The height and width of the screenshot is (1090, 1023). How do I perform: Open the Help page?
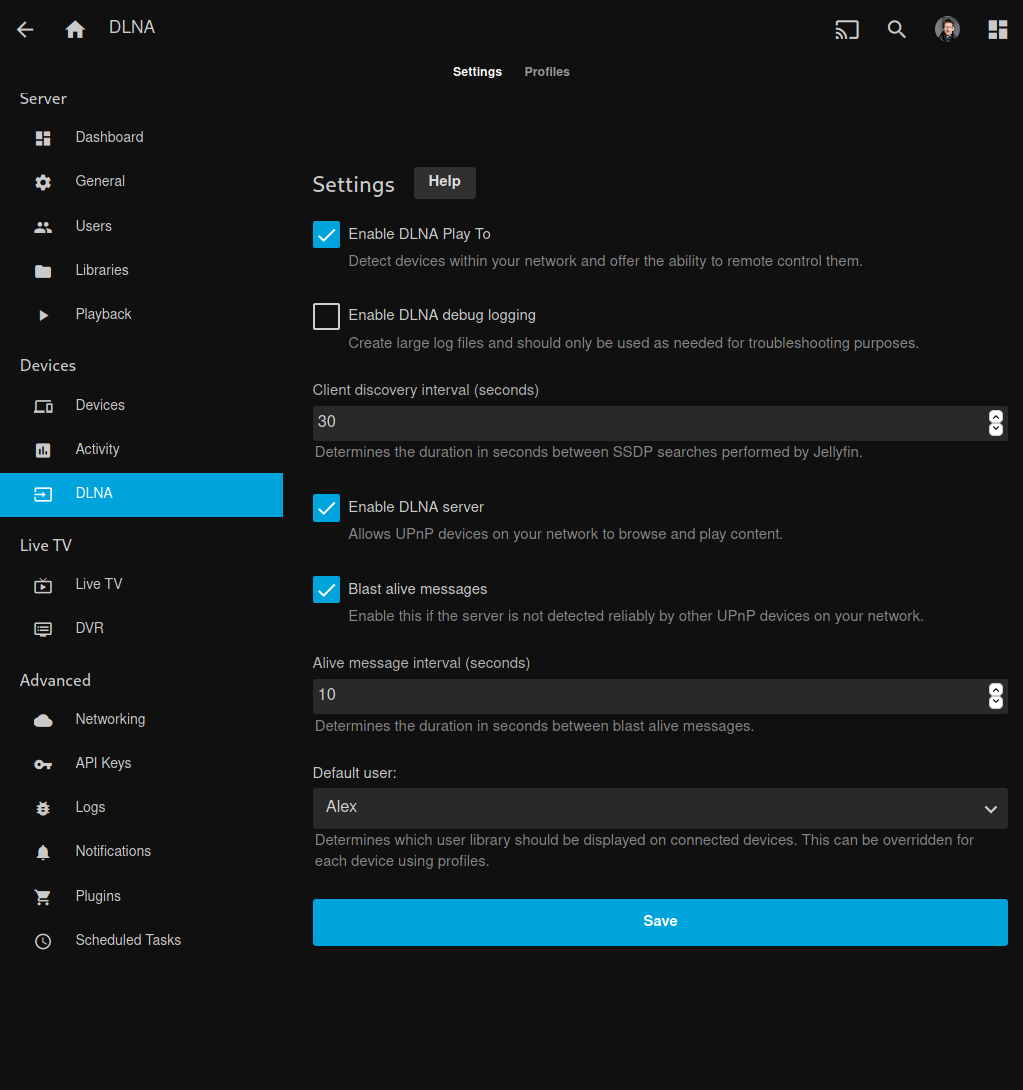[x=444, y=182]
